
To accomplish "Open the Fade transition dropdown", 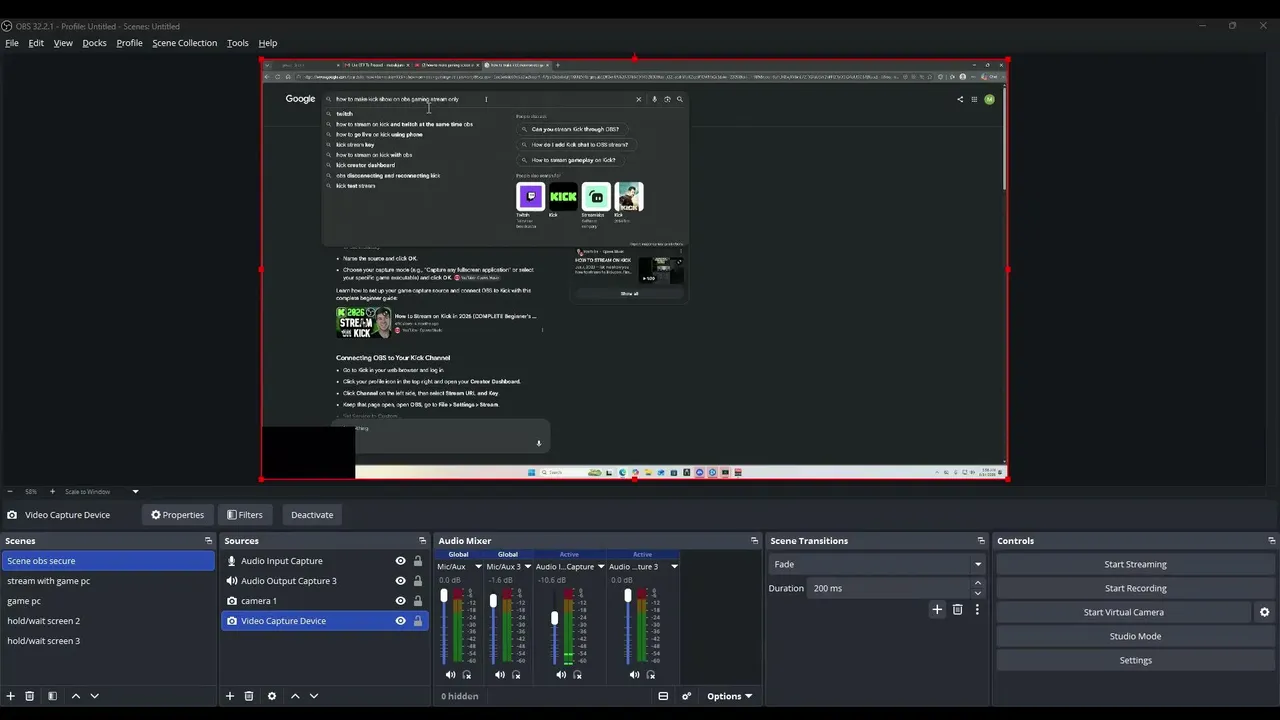I will [876, 564].
